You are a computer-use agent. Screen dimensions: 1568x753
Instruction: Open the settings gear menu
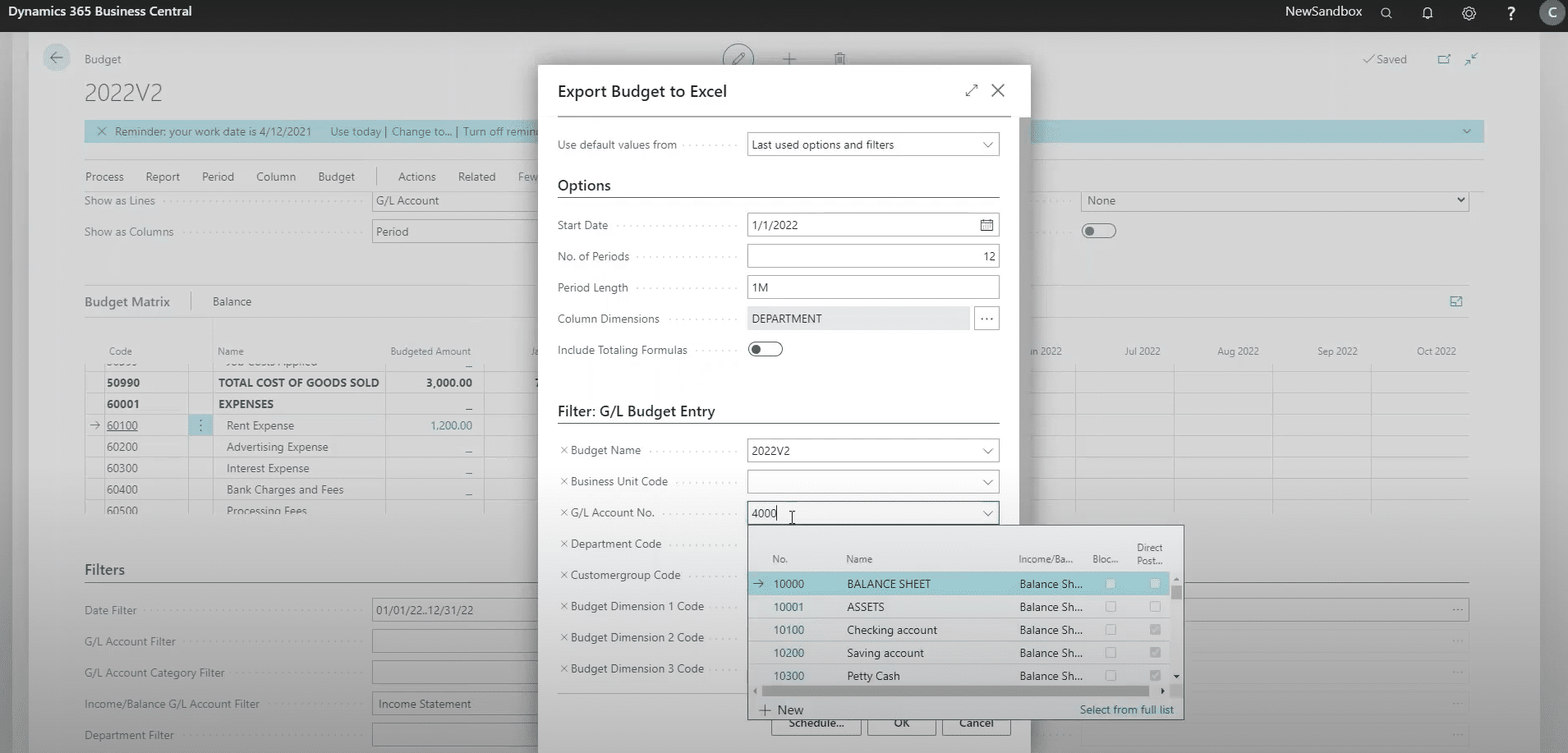pyautogui.click(x=1469, y=13)
